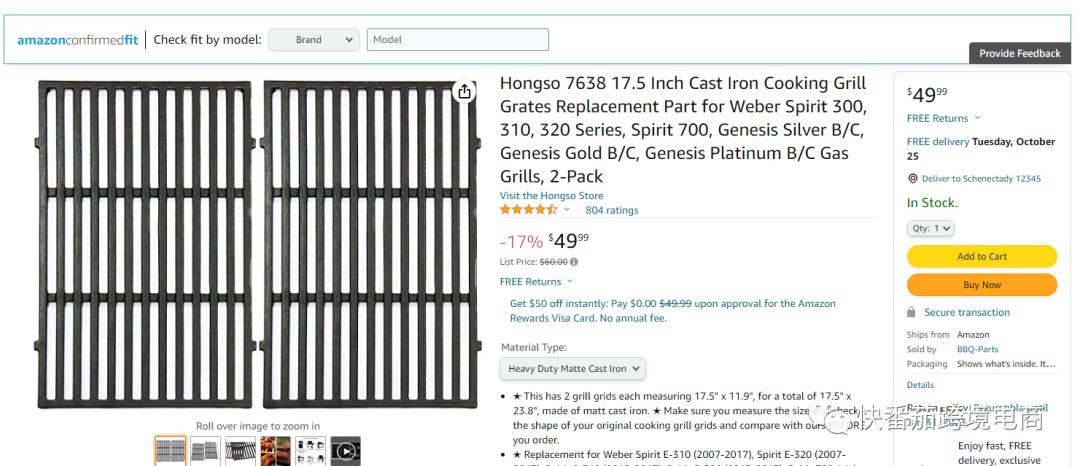Click the Buy Now button

coord(981,285)
